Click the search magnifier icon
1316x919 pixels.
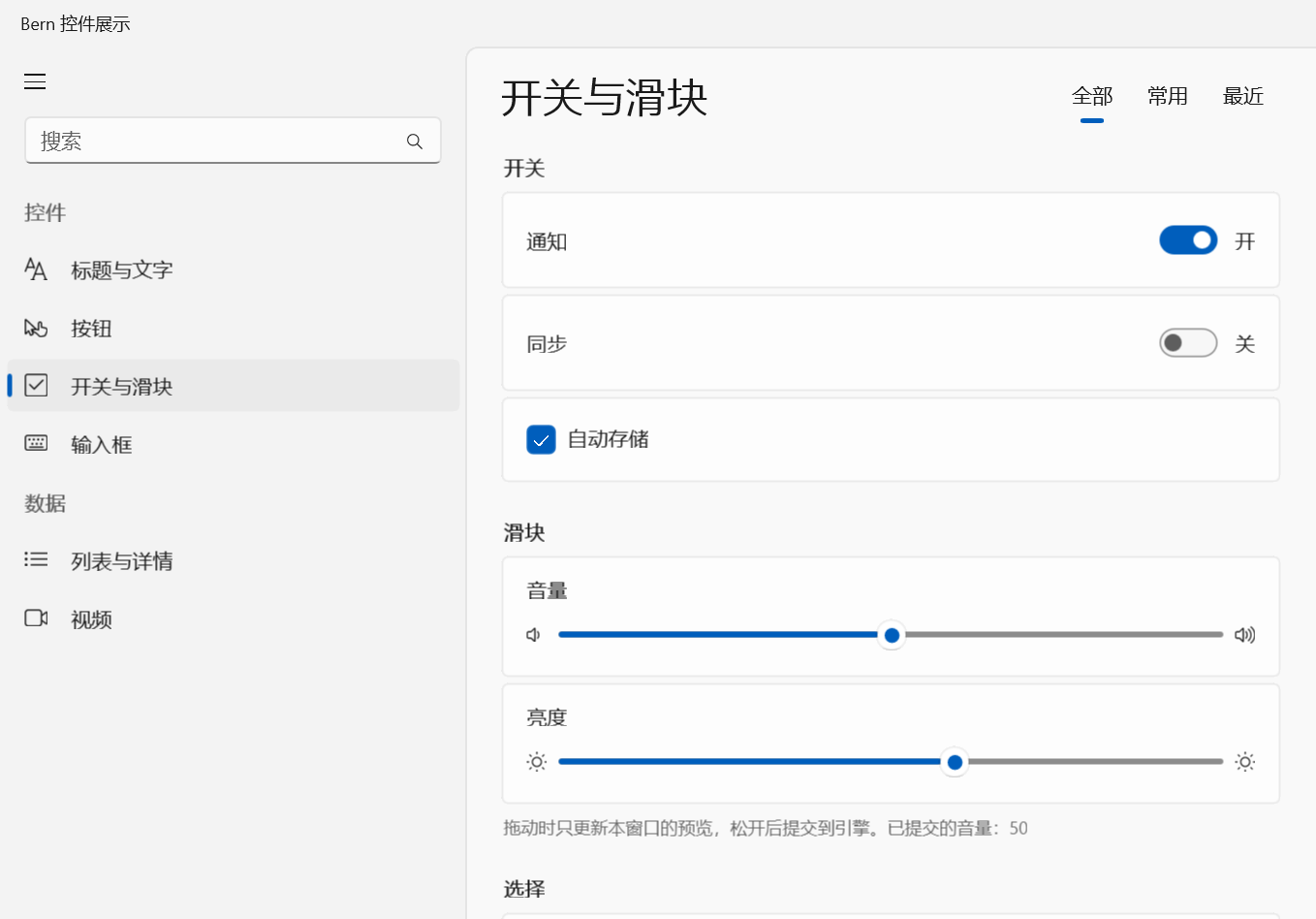pos(415,142)
